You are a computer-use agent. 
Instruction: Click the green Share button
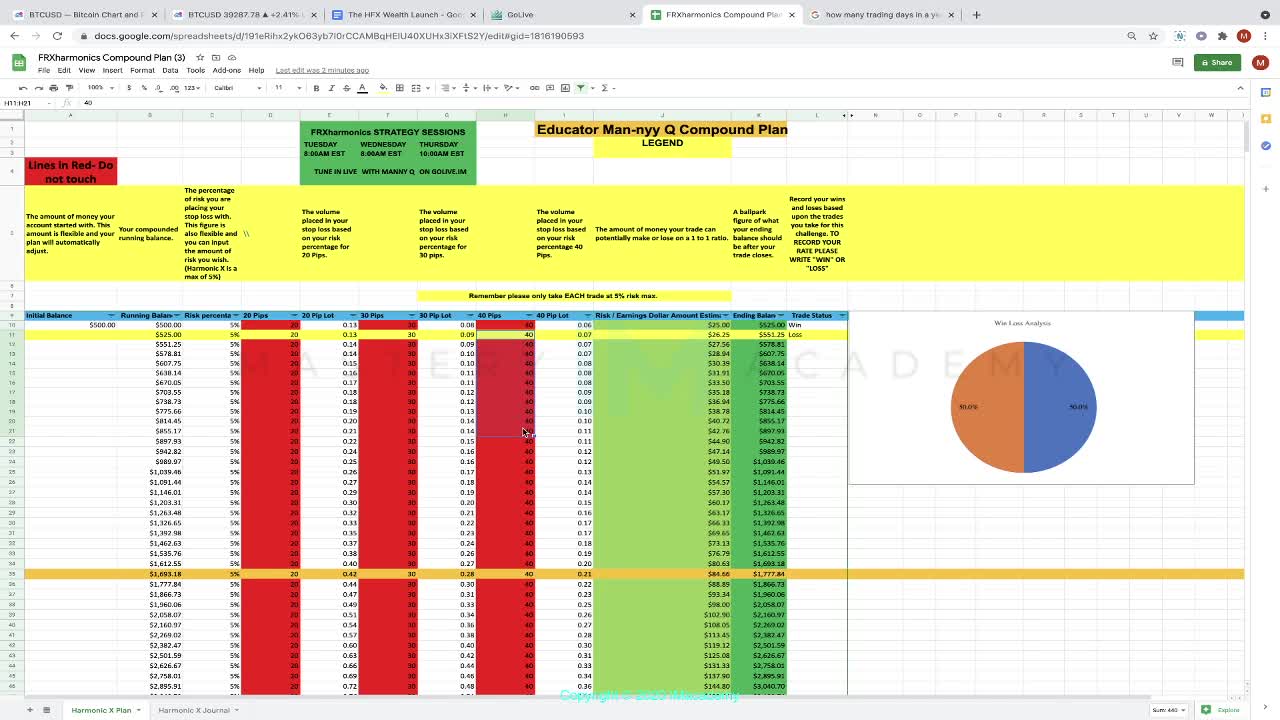click(1217, 62)
